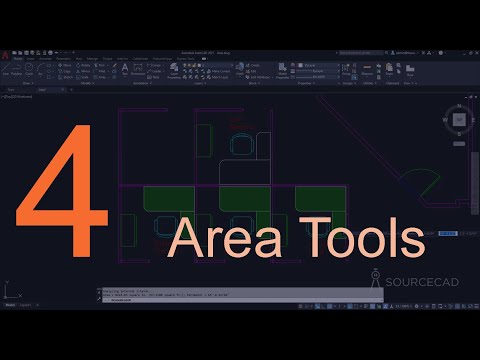This screenshot has height=360, width=480.
Task: Click the ViewCube top face
Action: [459, 119]
